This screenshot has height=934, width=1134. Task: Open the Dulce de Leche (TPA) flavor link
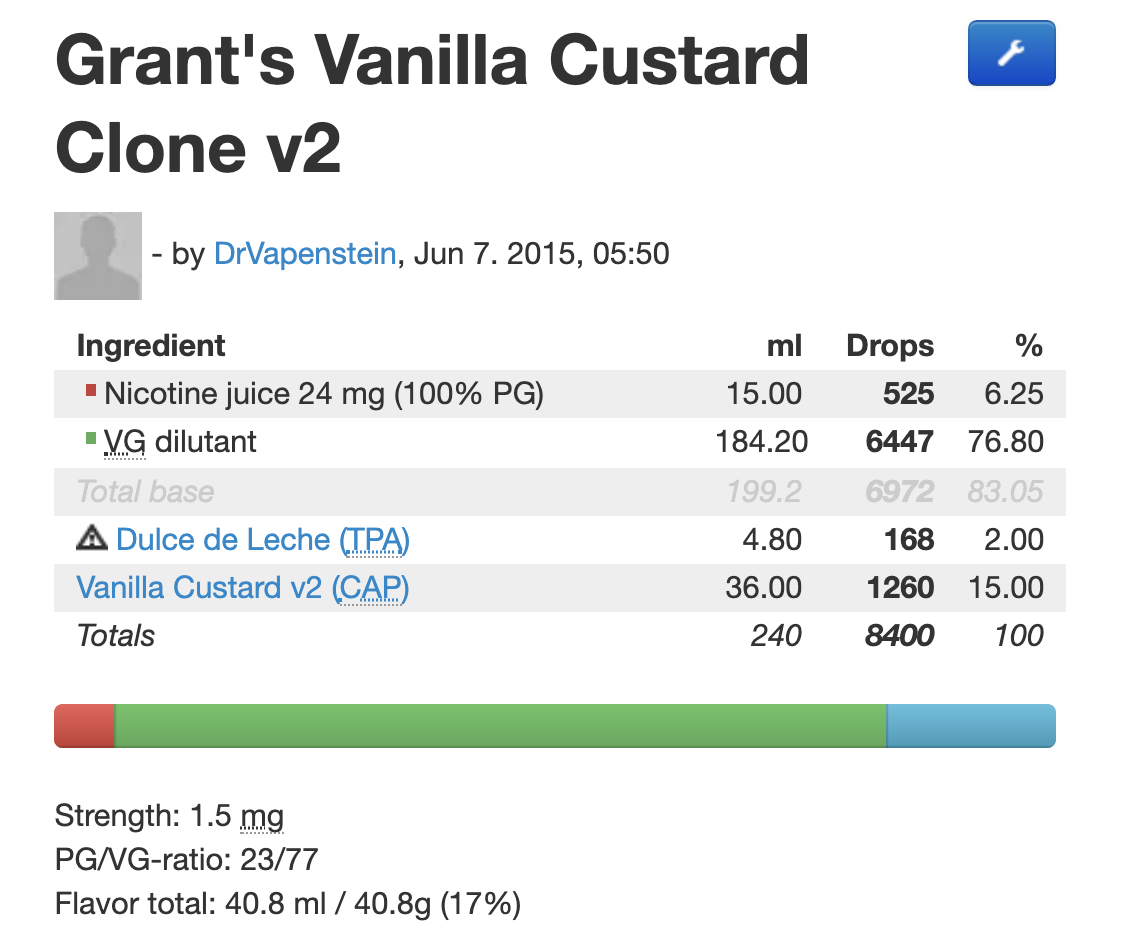[x=263, y=540]
